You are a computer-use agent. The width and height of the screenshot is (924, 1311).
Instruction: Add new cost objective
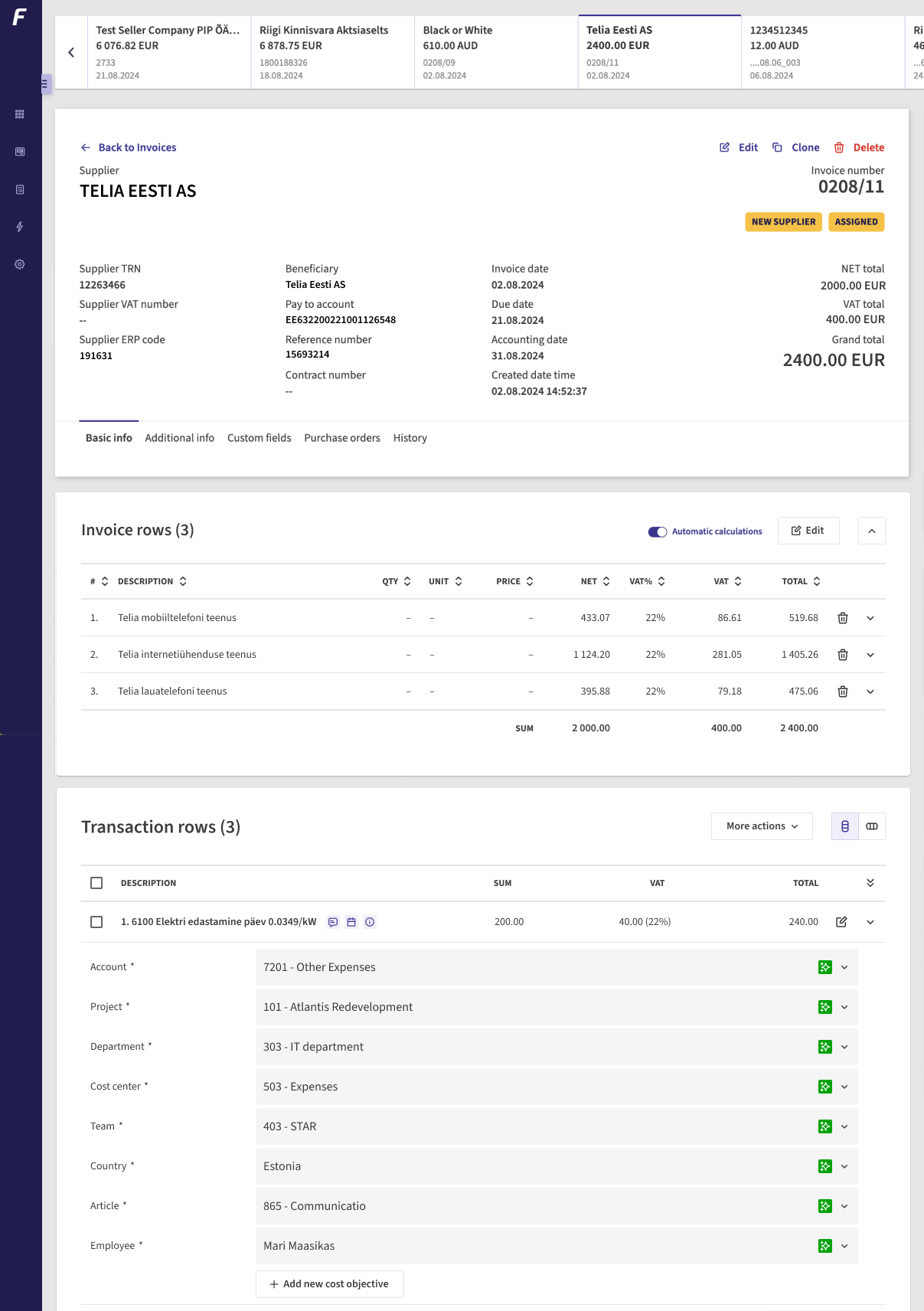pos(330,1284)
